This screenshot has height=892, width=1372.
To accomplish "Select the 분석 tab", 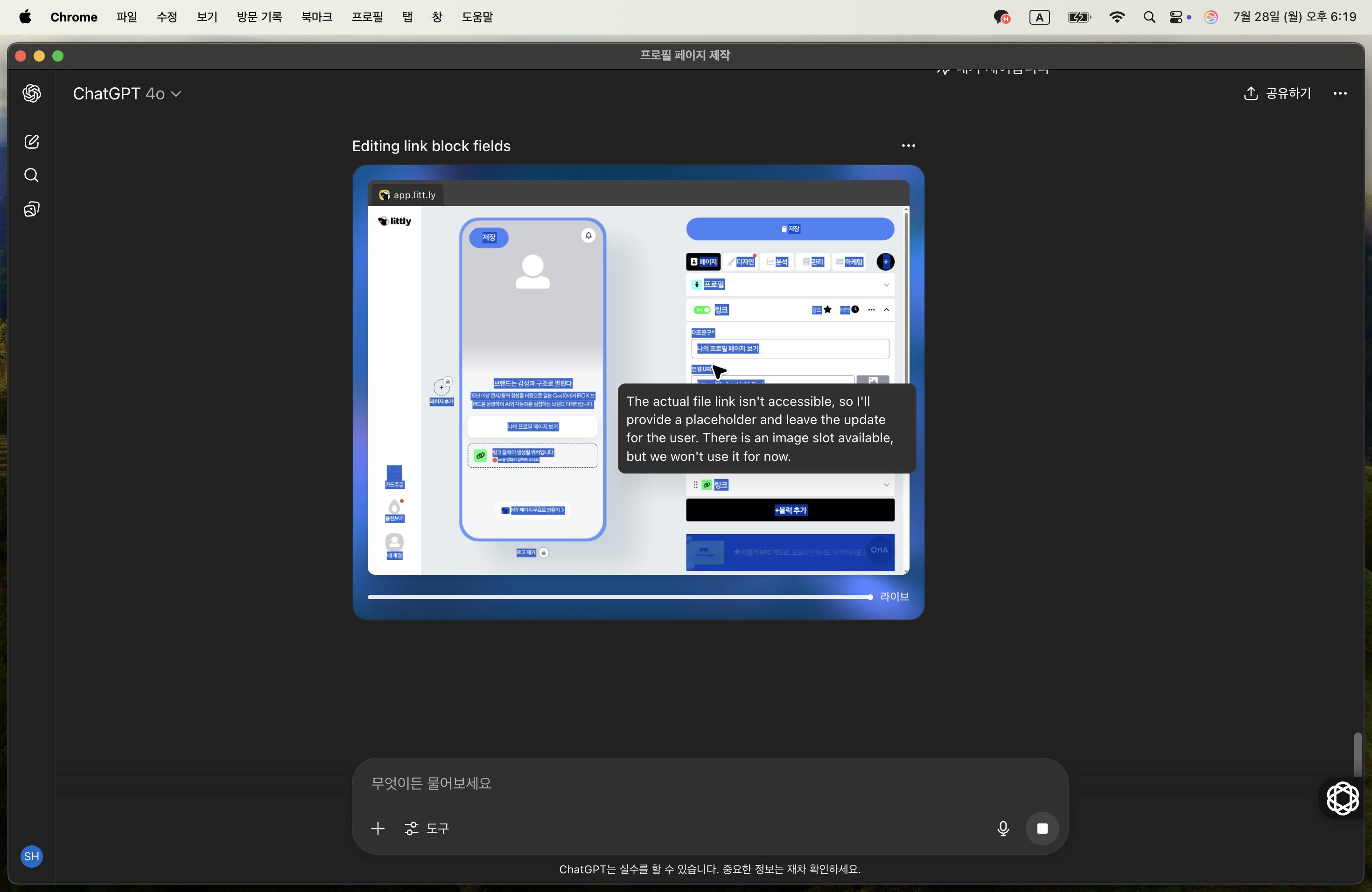I will point(777,262).
